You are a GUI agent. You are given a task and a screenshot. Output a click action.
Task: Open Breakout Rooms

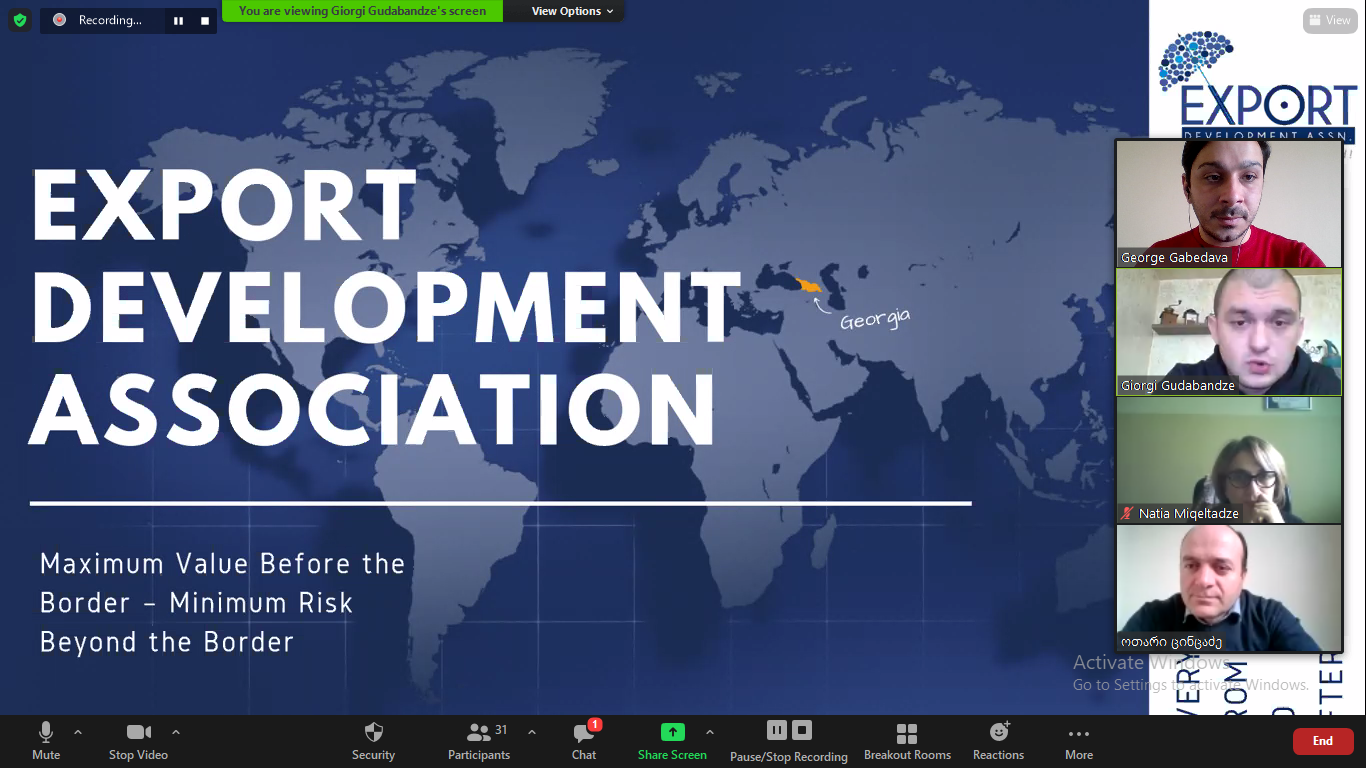click(x=908, y=741)
